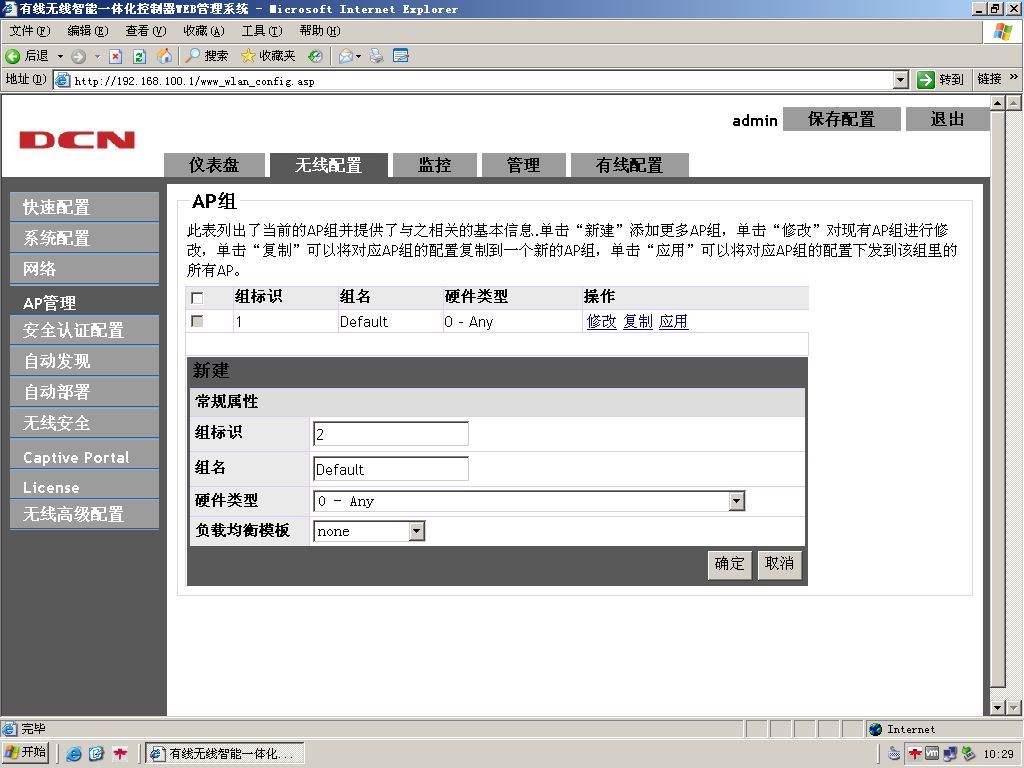Click the DCN logo

[x=77, y=140]
